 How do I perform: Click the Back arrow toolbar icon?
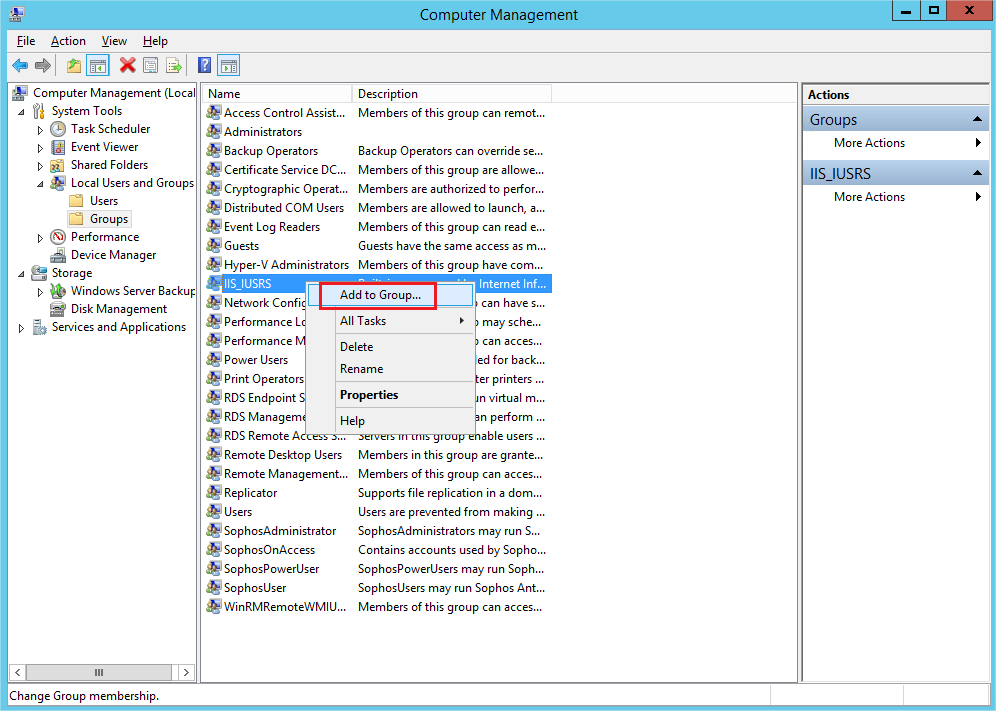(20, 66)
